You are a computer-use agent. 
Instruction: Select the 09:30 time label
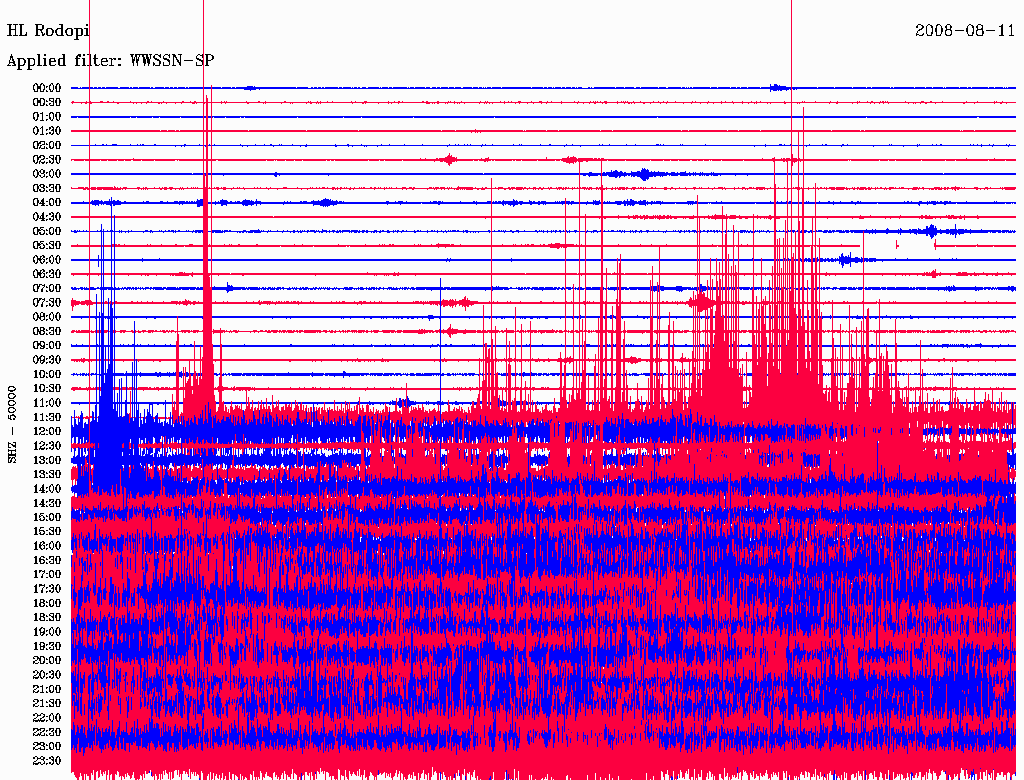47,360
